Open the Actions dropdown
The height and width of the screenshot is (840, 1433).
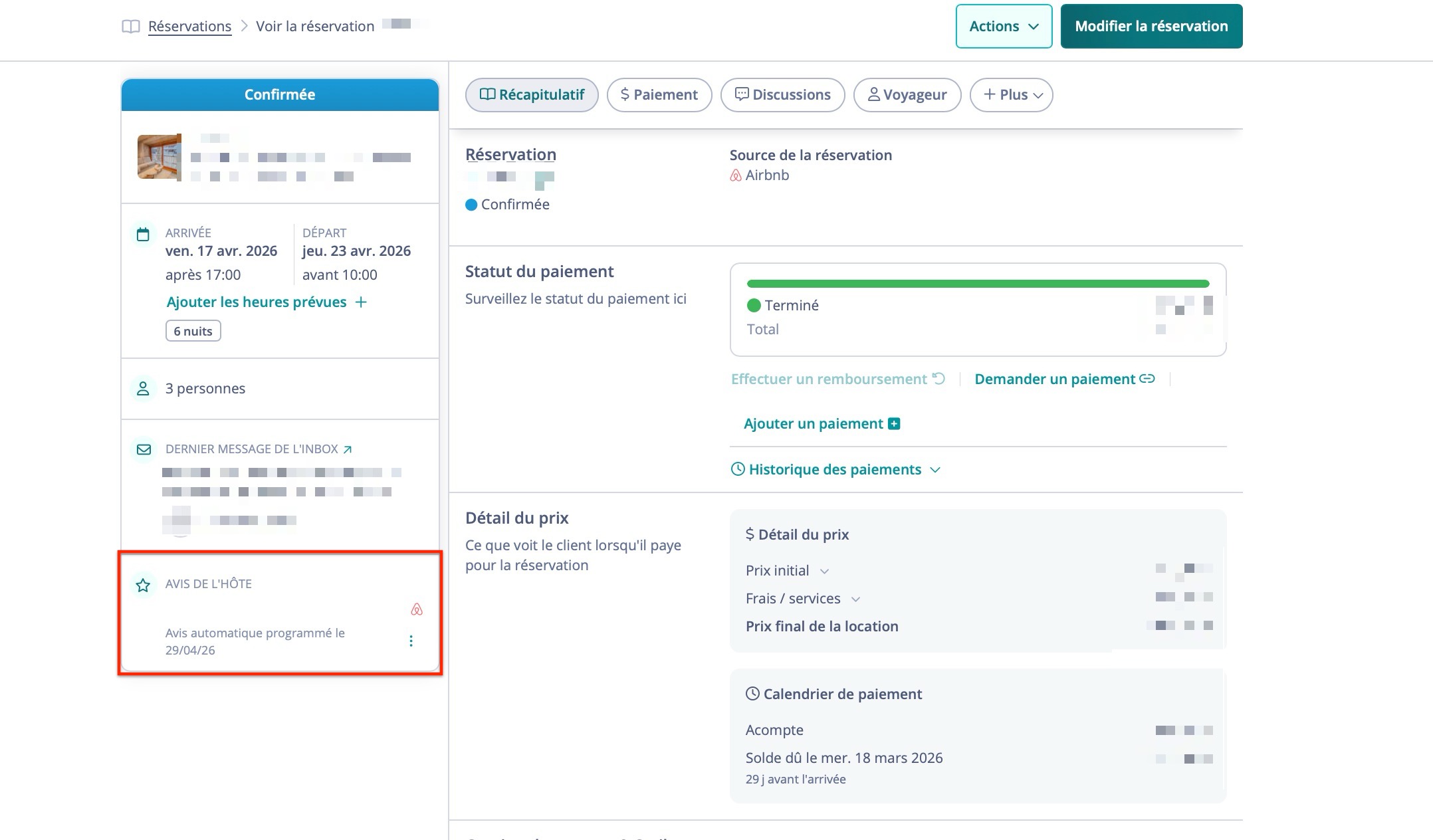coord(1003,27)
